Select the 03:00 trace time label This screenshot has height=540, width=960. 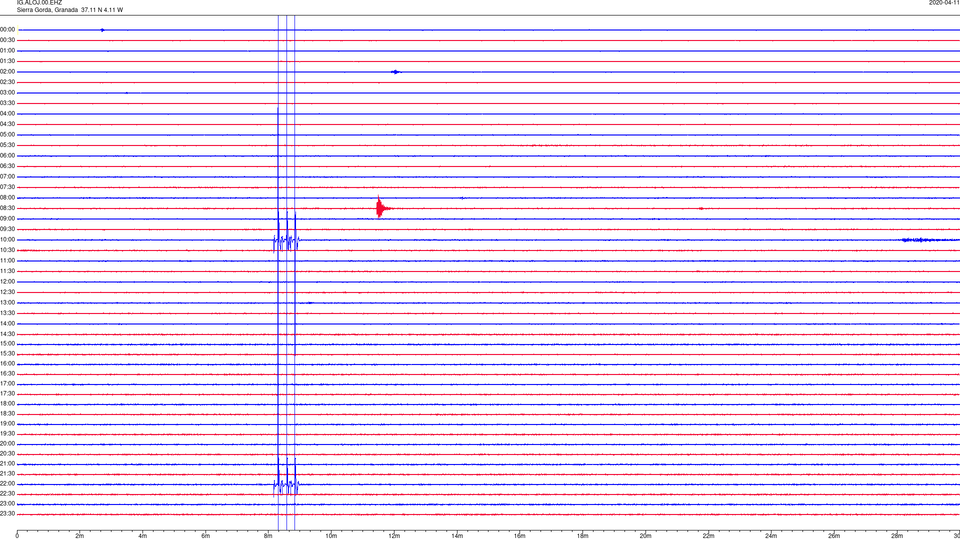tap(7, 93)
